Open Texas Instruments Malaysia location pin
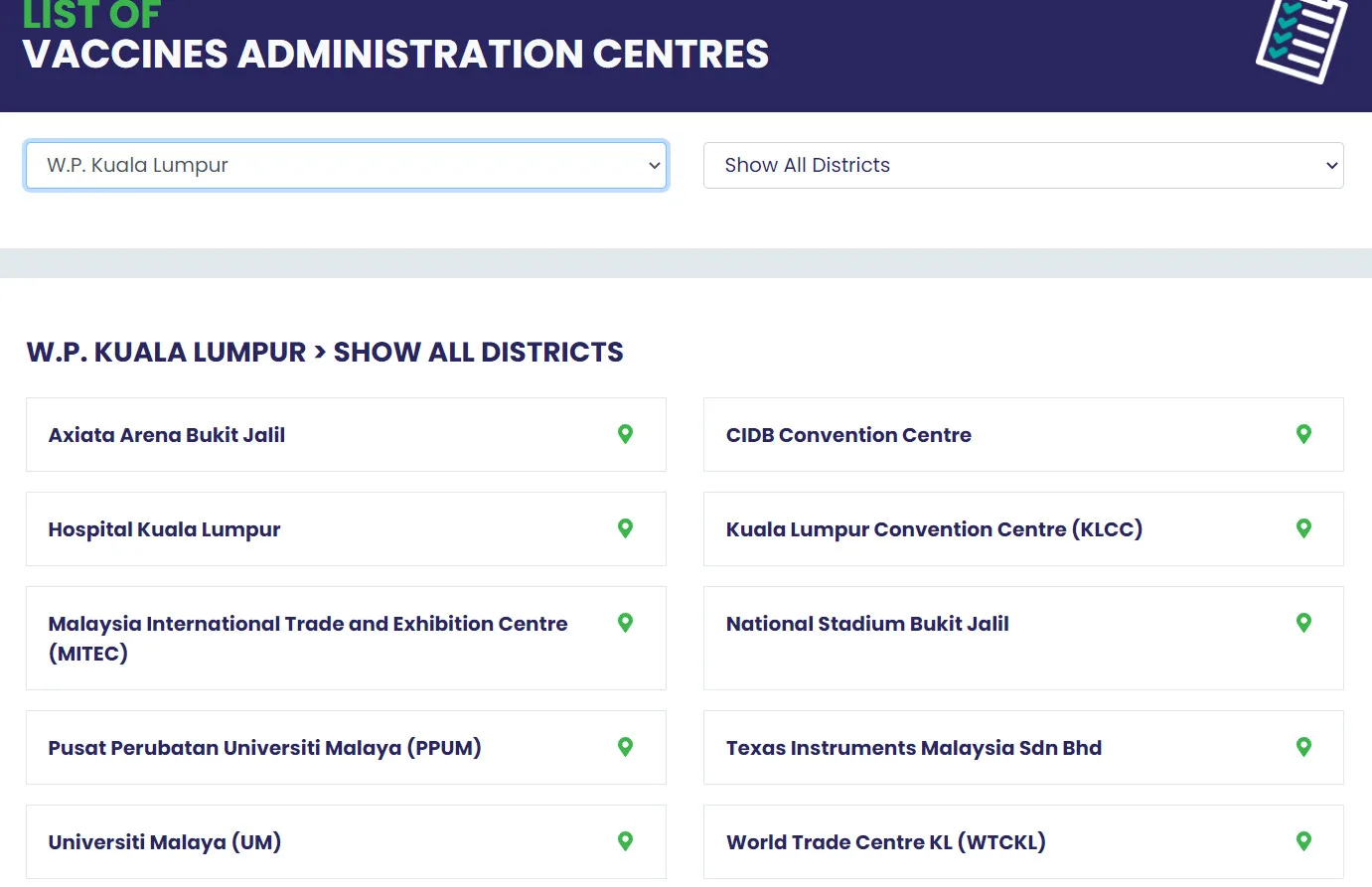The image size is (1372, 887). coord(1303,747)
